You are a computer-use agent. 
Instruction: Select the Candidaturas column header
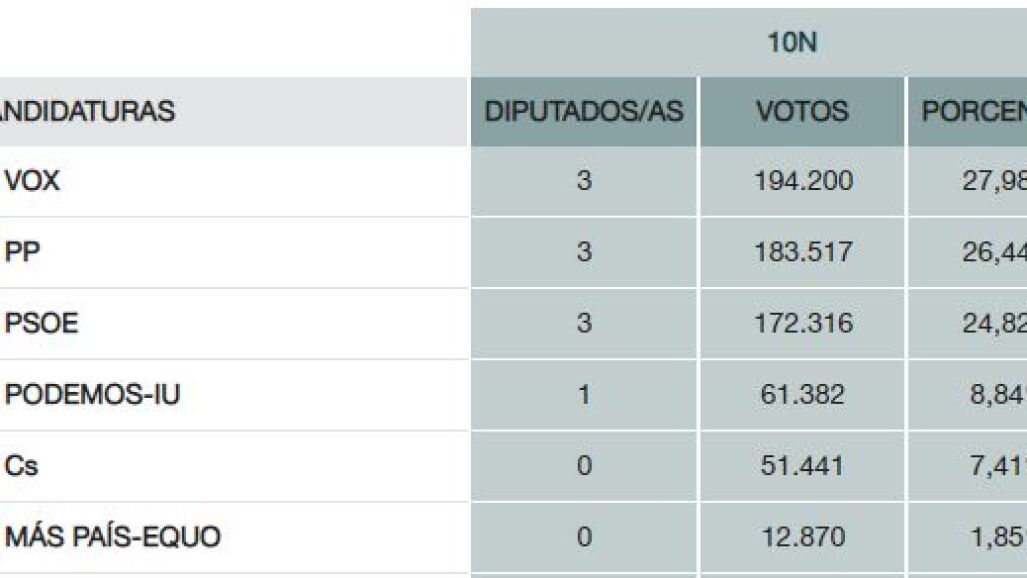tap(88, 112)
